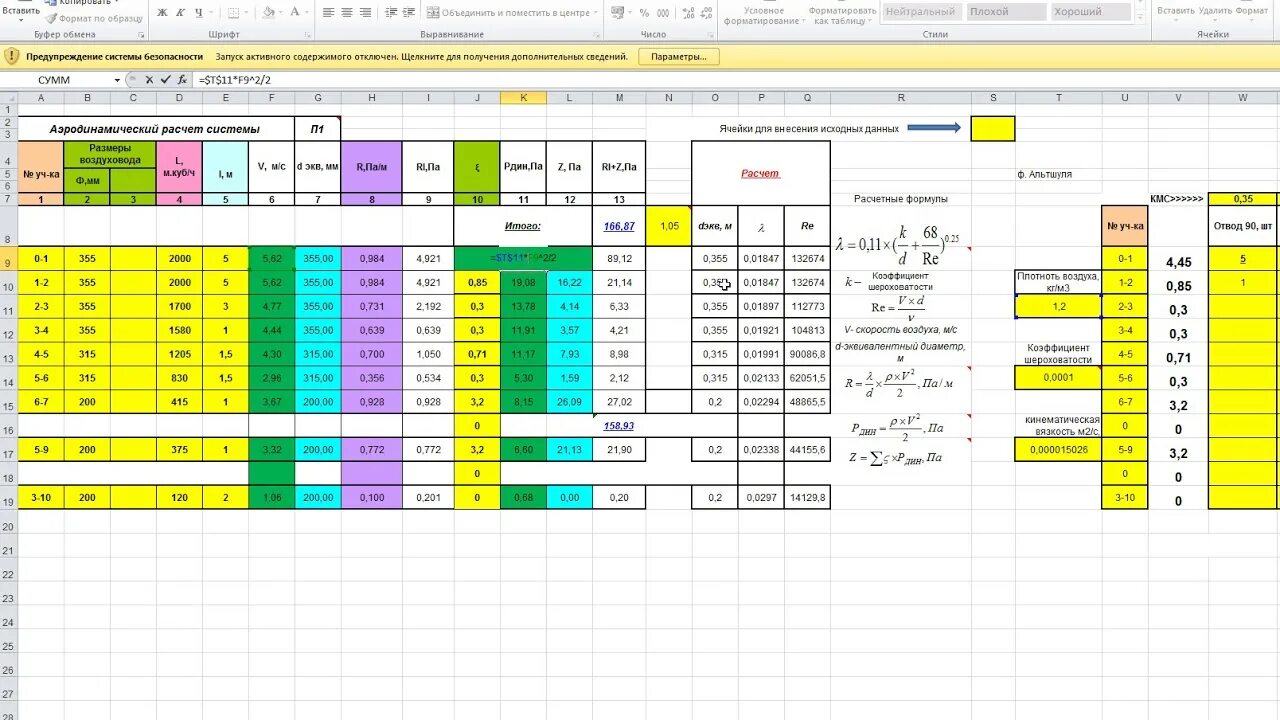This screenshot has height=720, width=1280.
Task: Click the decrease indent icon
Action: (389, 13)
